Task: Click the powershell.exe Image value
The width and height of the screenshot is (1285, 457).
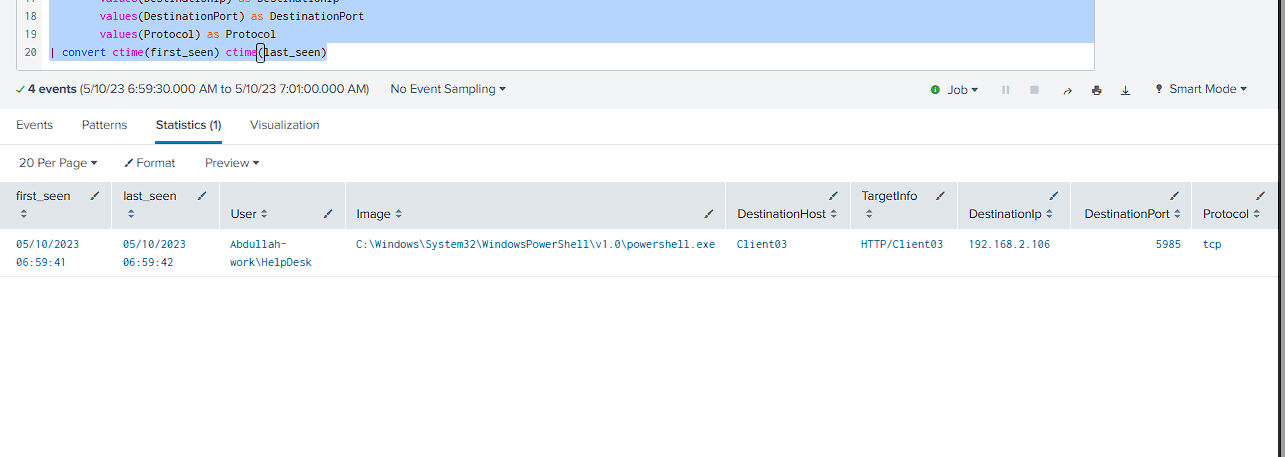Action: click(x=535, y=244)
